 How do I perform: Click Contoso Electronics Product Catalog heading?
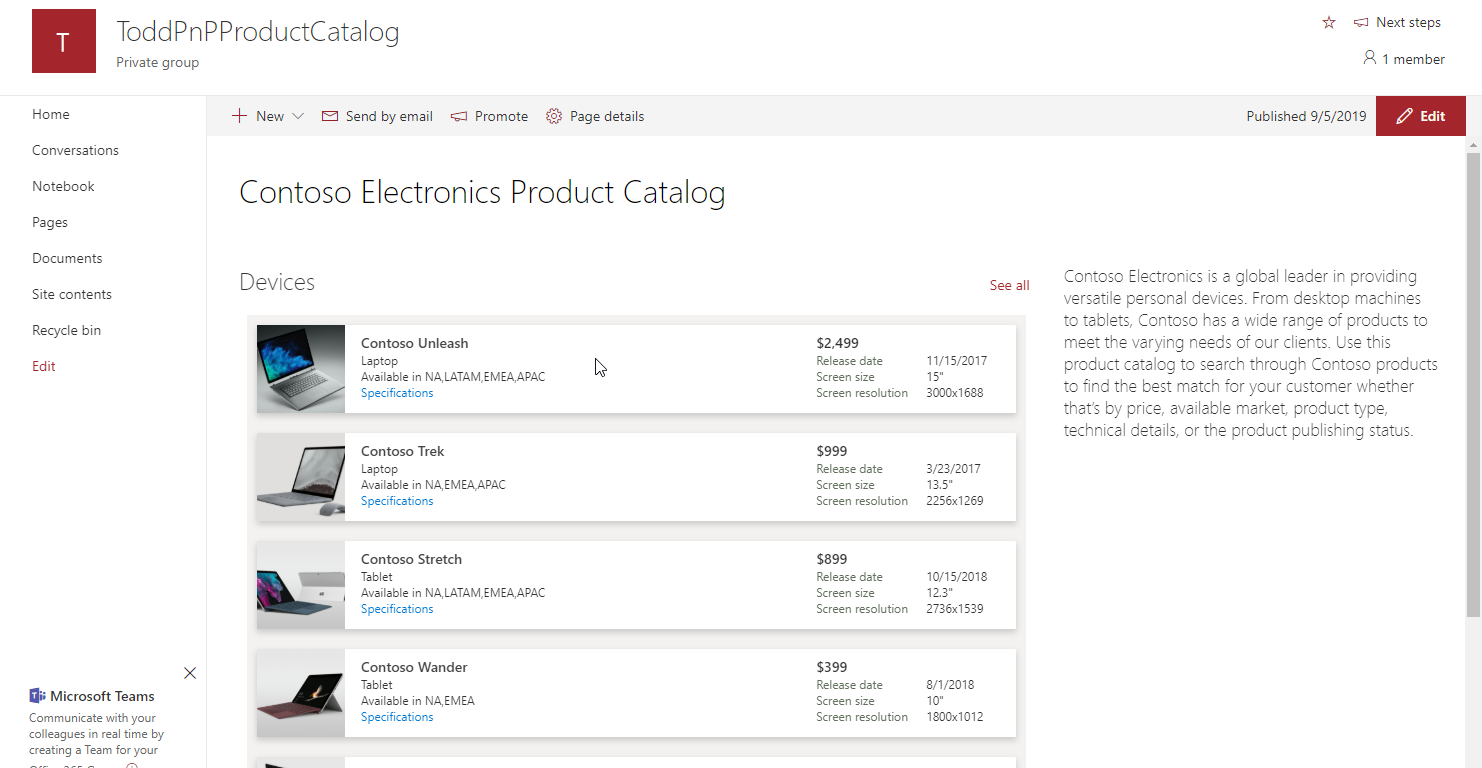click(x=483, y=192)
